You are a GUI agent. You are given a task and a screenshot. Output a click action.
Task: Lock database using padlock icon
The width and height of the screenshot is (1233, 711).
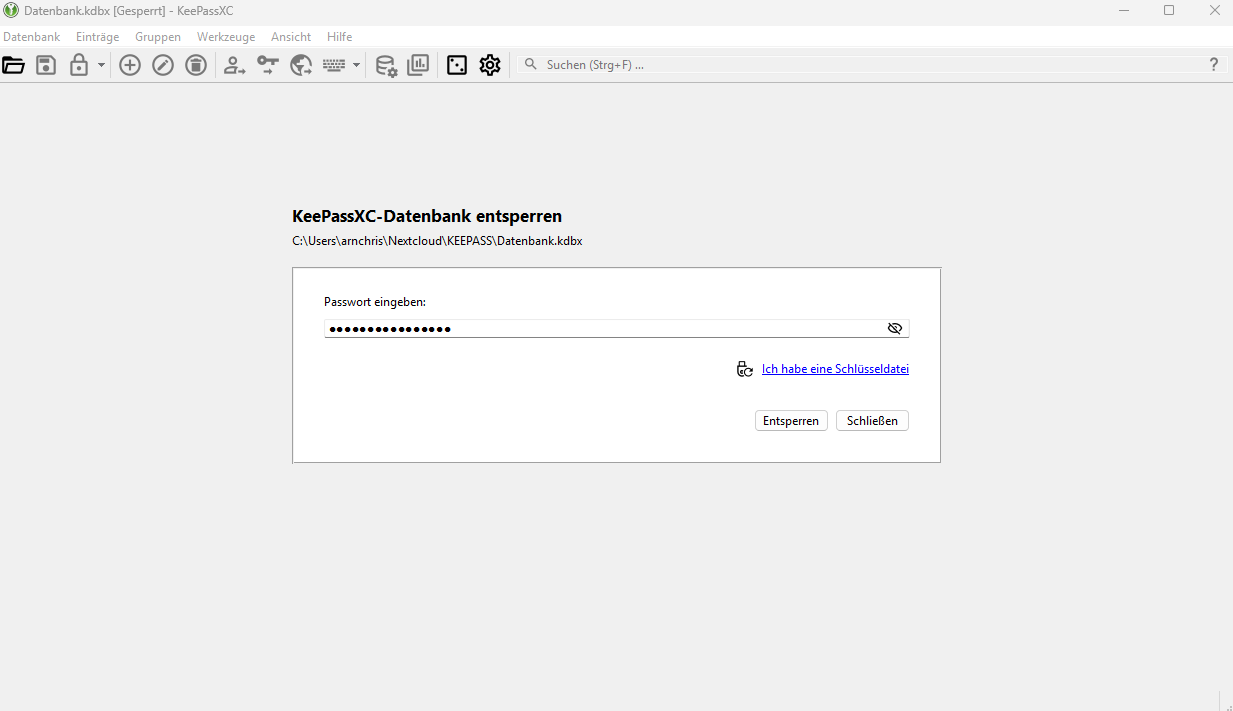[79, 65]
